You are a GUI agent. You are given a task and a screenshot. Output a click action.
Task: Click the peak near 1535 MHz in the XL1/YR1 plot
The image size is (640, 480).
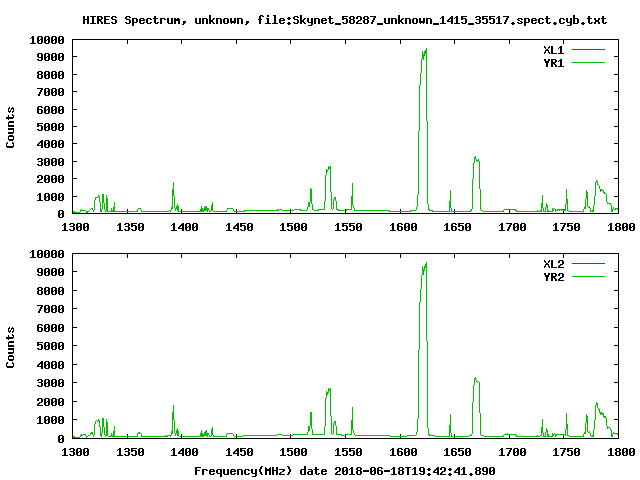pos(329,167)
